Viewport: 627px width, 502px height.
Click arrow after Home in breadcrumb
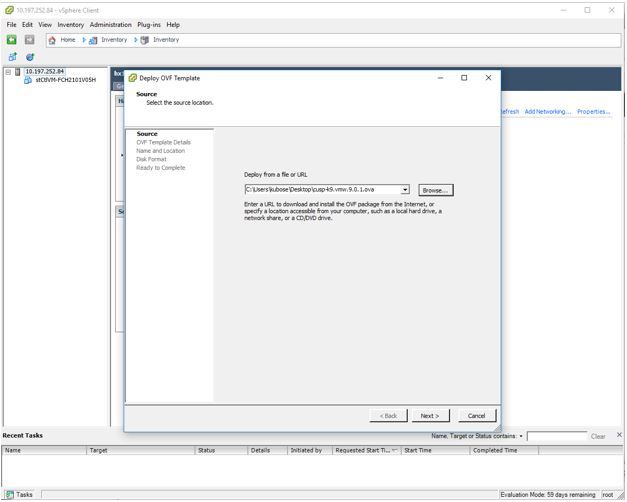coord(84,40)
